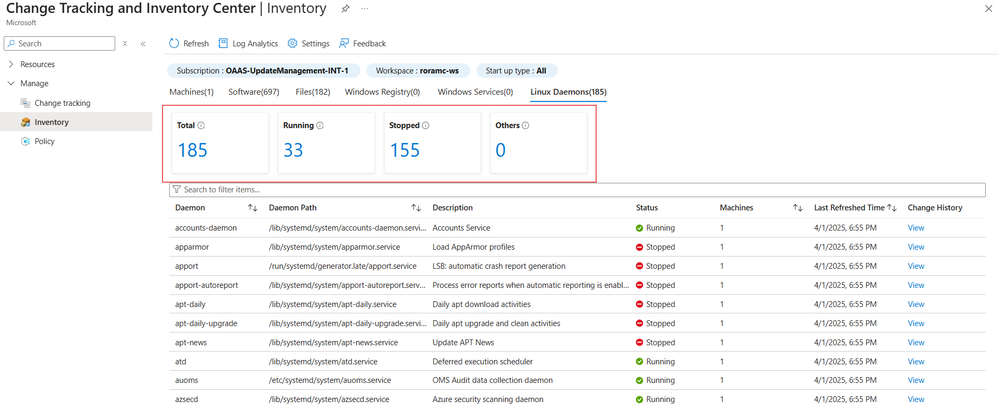Open Log Analytics
Screen dimensions: 999x407
[248, 43]
